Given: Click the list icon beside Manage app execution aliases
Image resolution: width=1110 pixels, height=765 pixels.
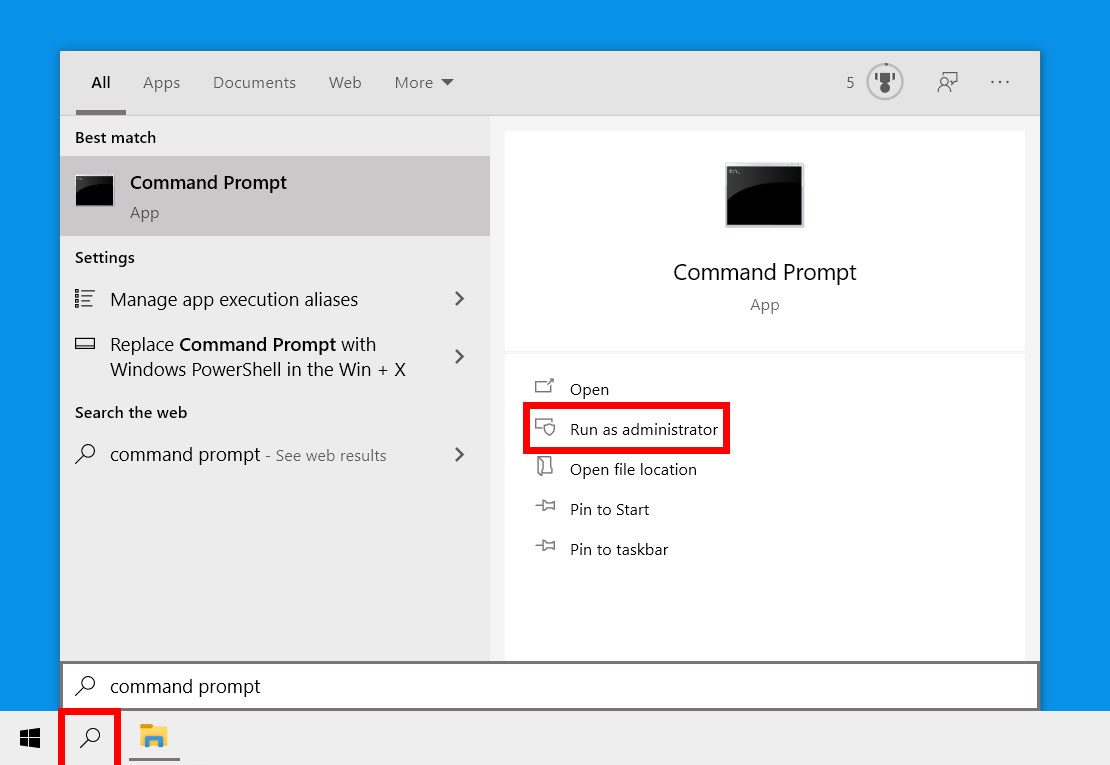Looking at the screenshot, I should click(85, 299).
